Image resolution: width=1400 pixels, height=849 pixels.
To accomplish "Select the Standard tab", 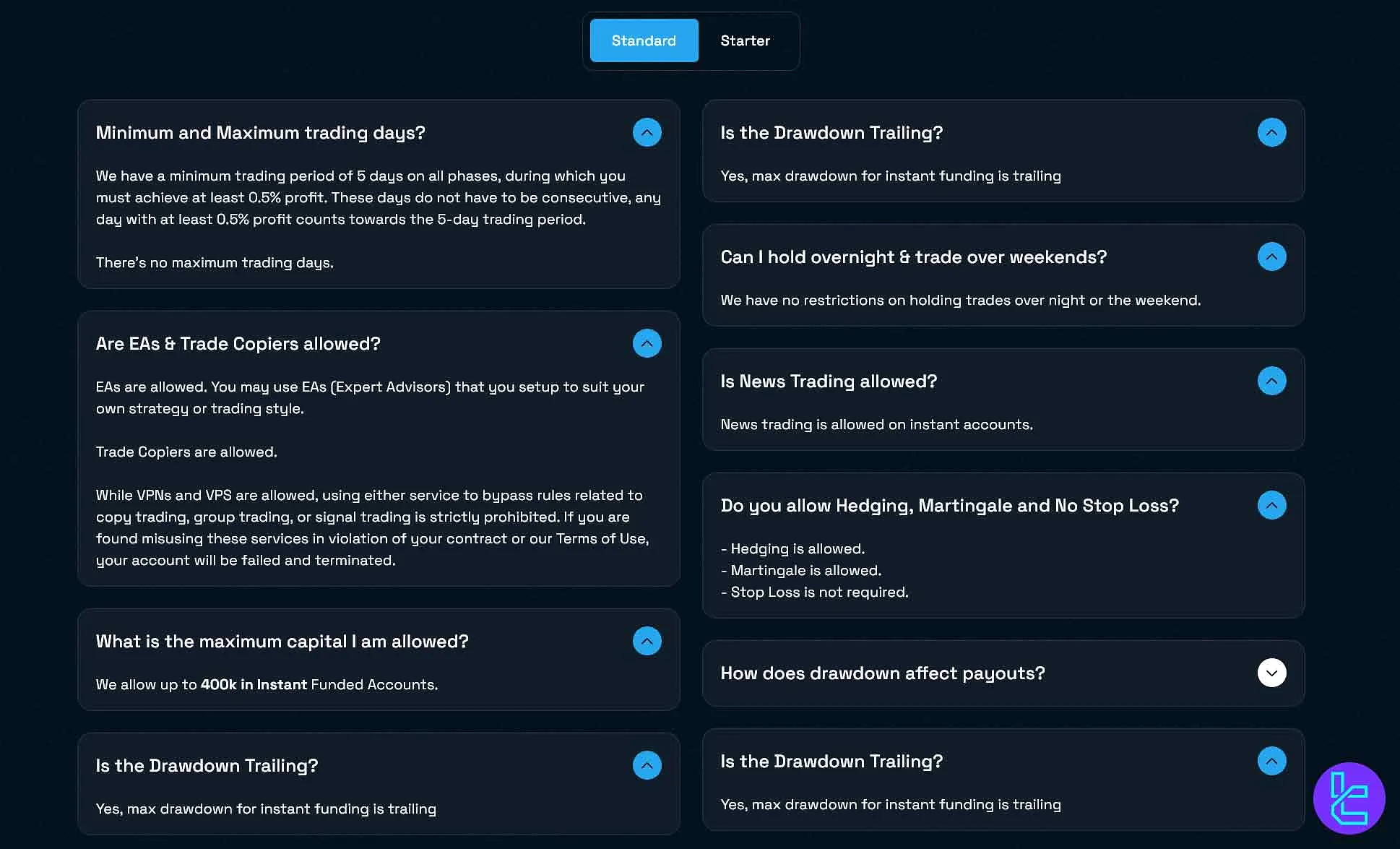I will pyautogui.click(x=644, y=40).
